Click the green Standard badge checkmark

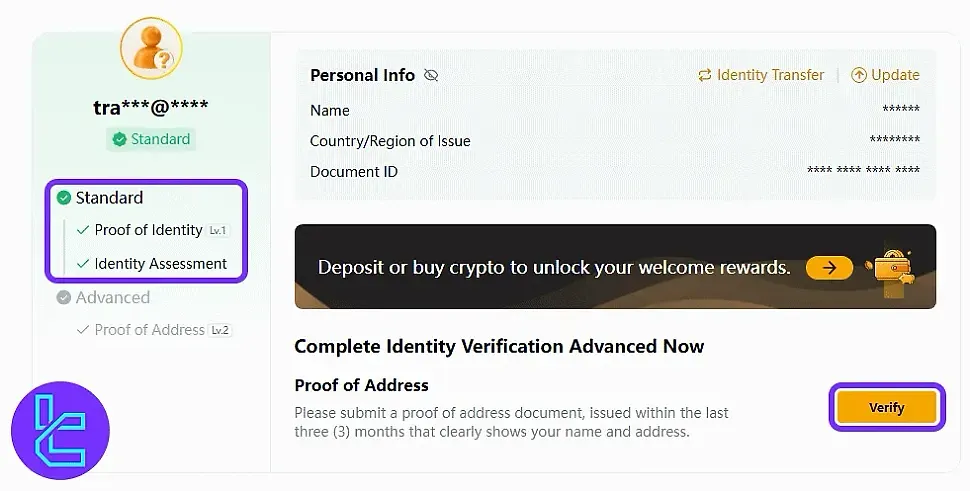pyautogui.click(x=120, y=139)
